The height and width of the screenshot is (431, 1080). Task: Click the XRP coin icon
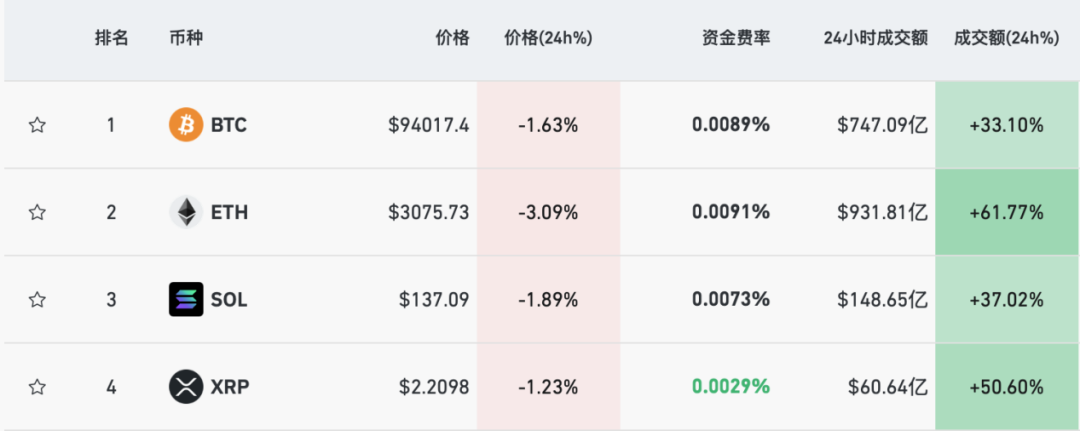tap(186, 387)
